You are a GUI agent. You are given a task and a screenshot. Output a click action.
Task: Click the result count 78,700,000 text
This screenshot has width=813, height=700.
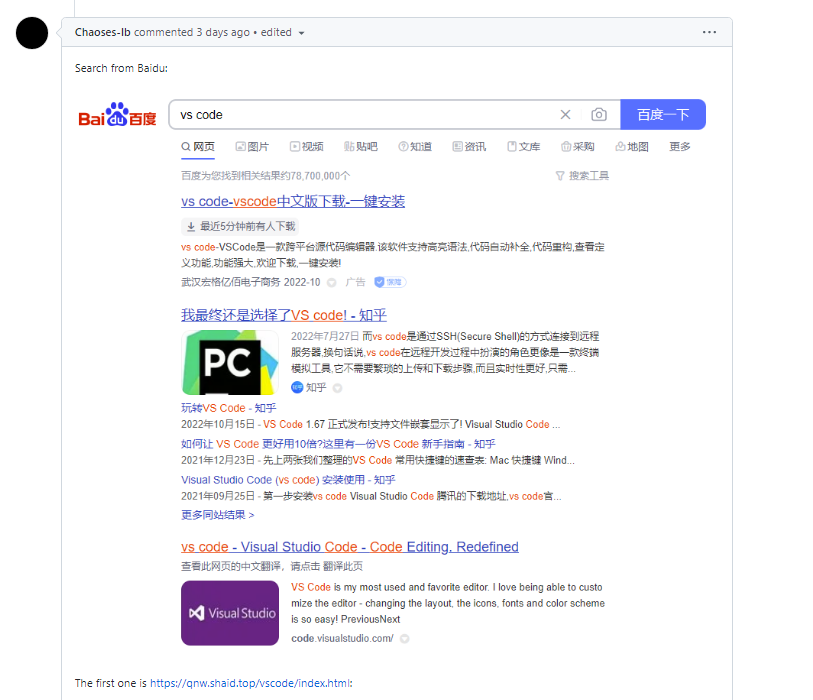point(265,176)
